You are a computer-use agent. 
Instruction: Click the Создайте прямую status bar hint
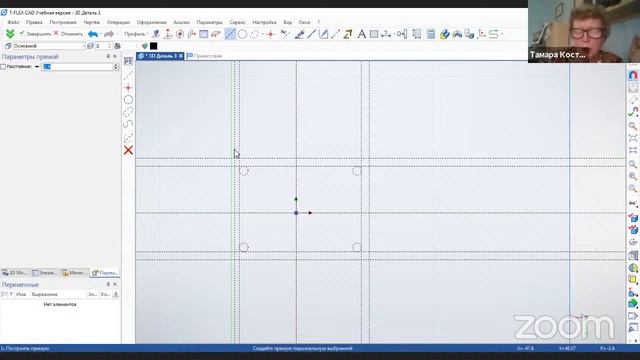pyautogui.click(x=302, y=349)
